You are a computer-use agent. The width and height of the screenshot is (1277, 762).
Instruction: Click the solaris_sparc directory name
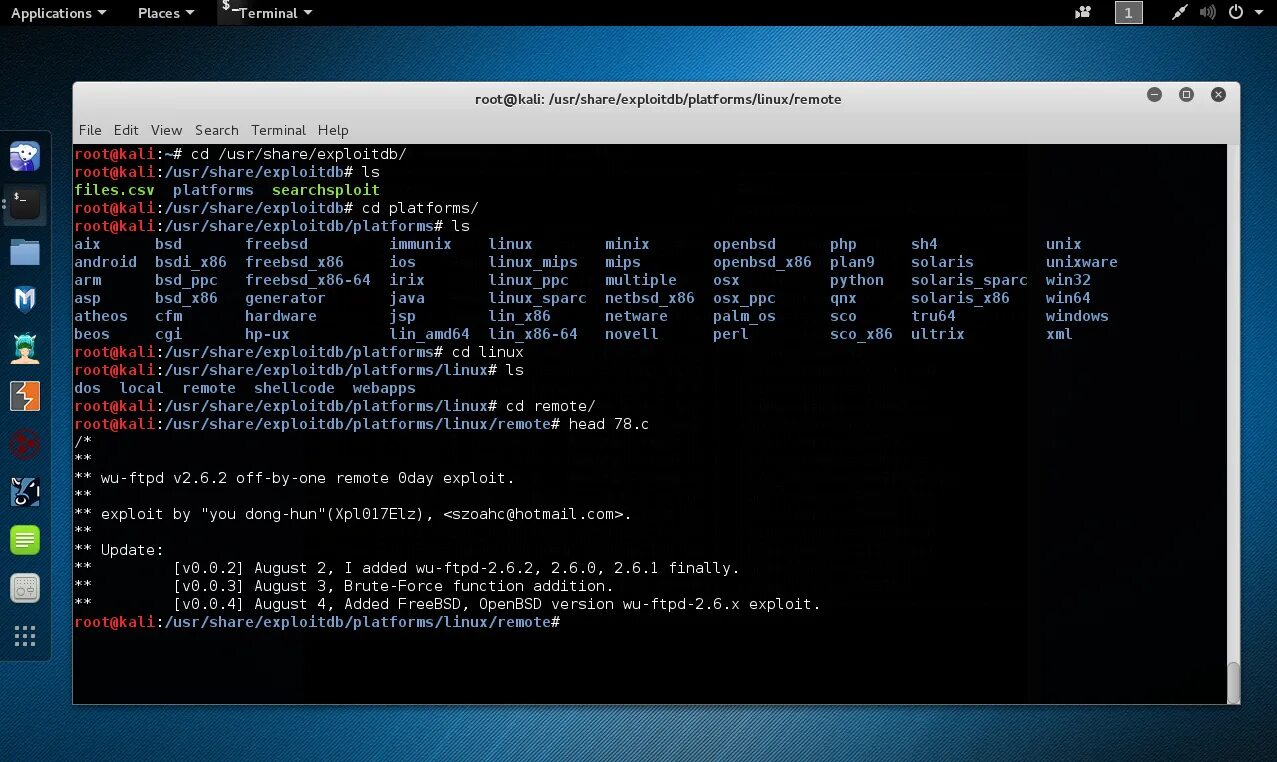(969, 280)
